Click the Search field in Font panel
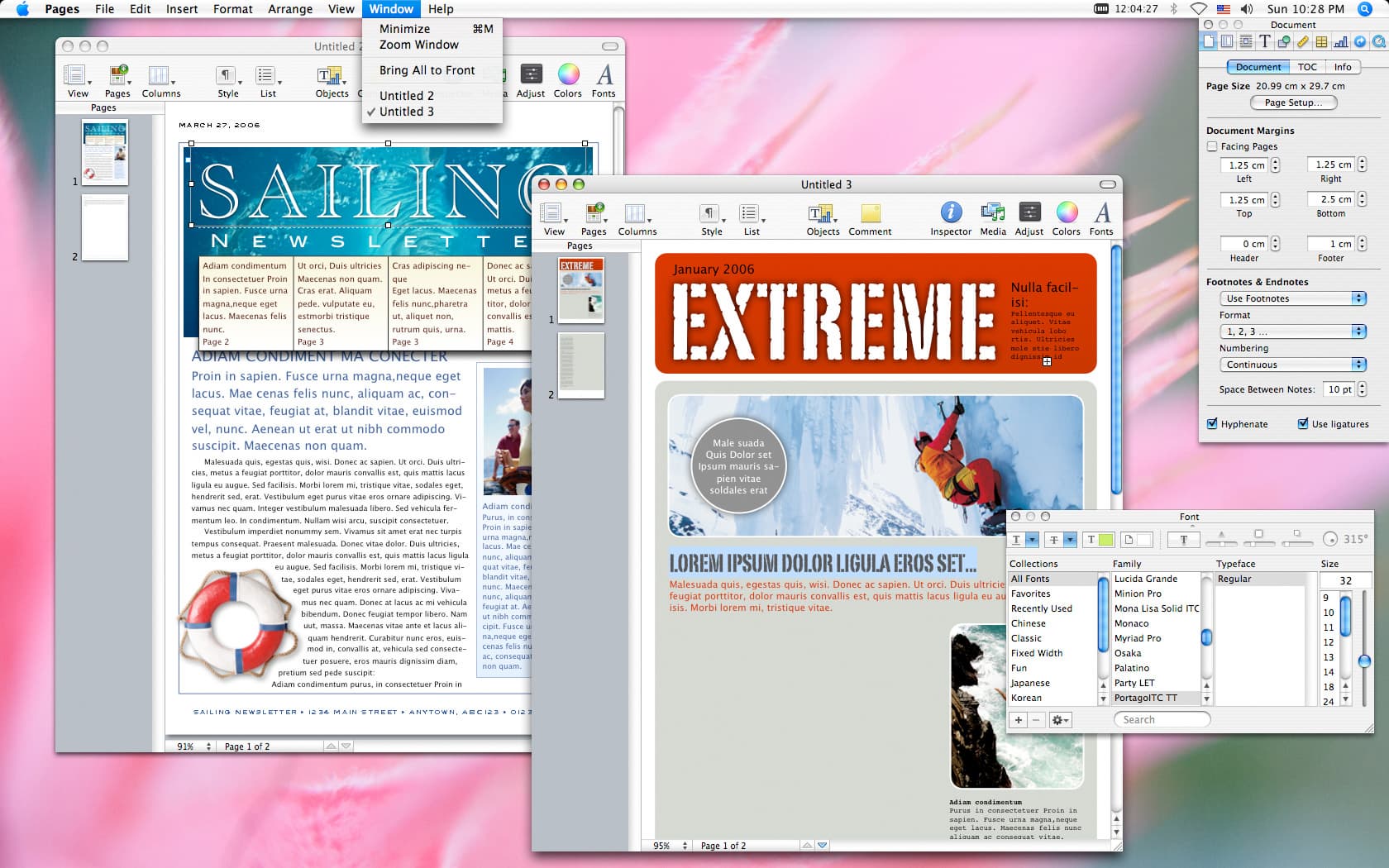Image resolution: width=1389 pixels, height=868 pixels. pyautogui.click(x=1162, y=720)
